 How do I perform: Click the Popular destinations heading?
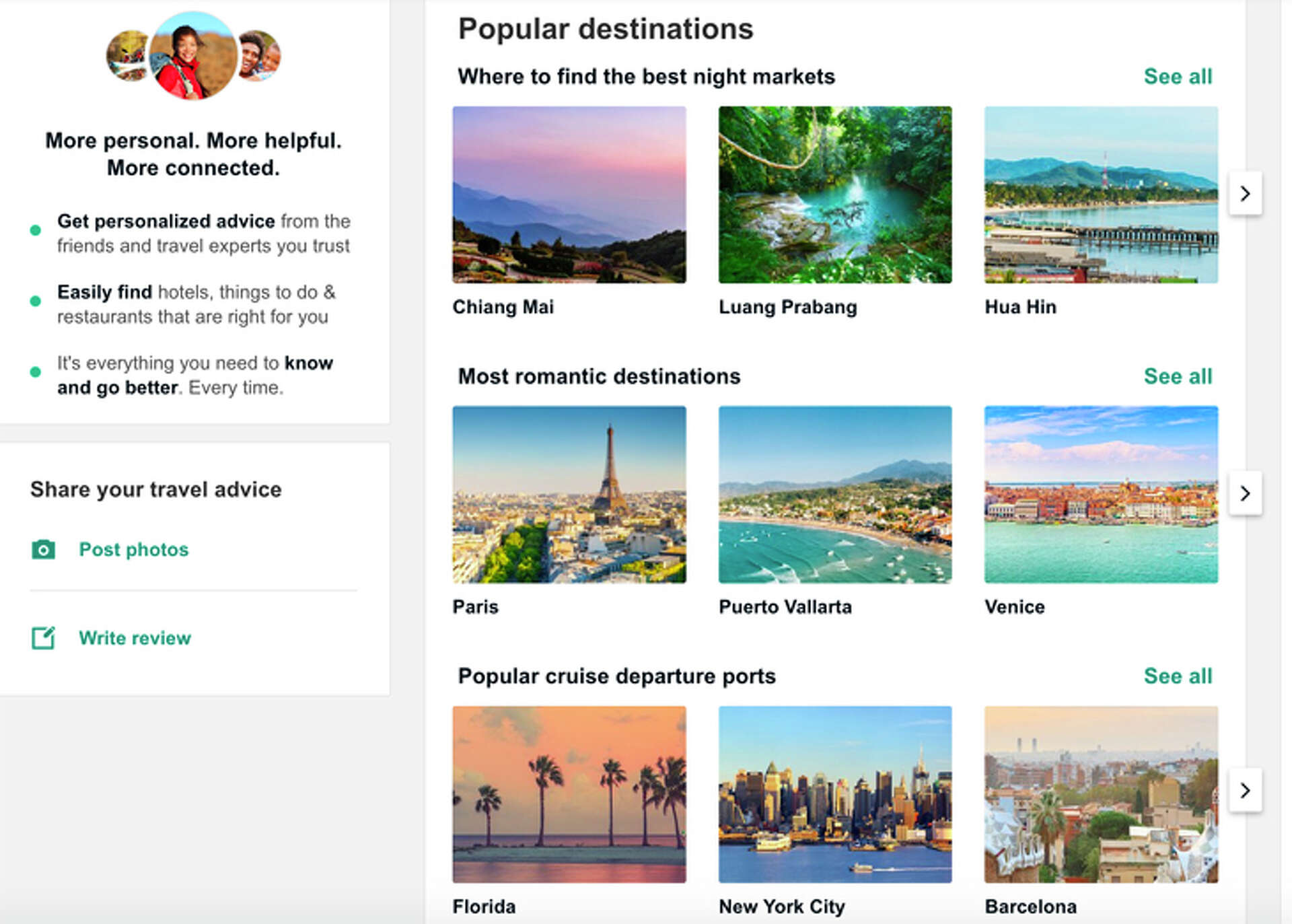(606, 28)
